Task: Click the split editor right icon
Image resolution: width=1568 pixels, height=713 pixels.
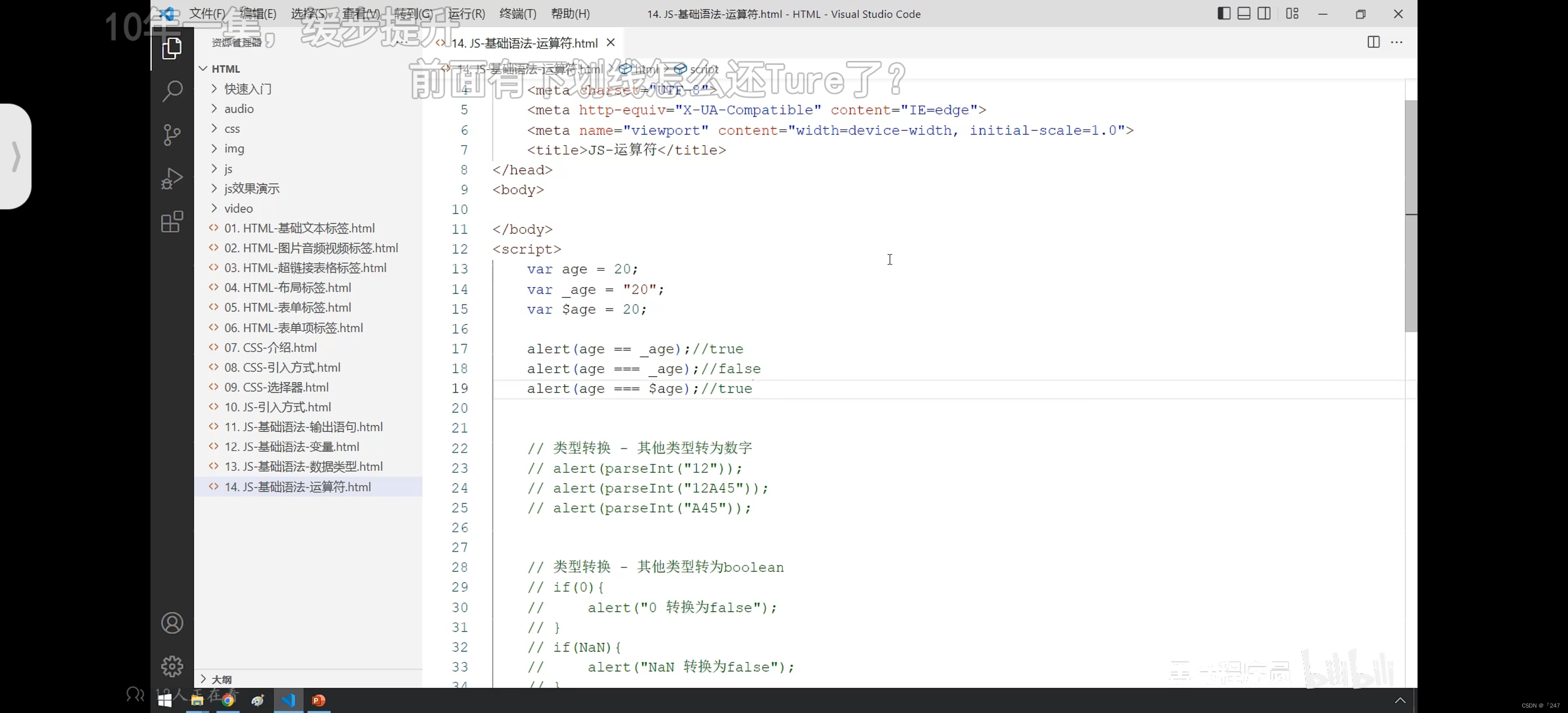Action: (1373, 42)
